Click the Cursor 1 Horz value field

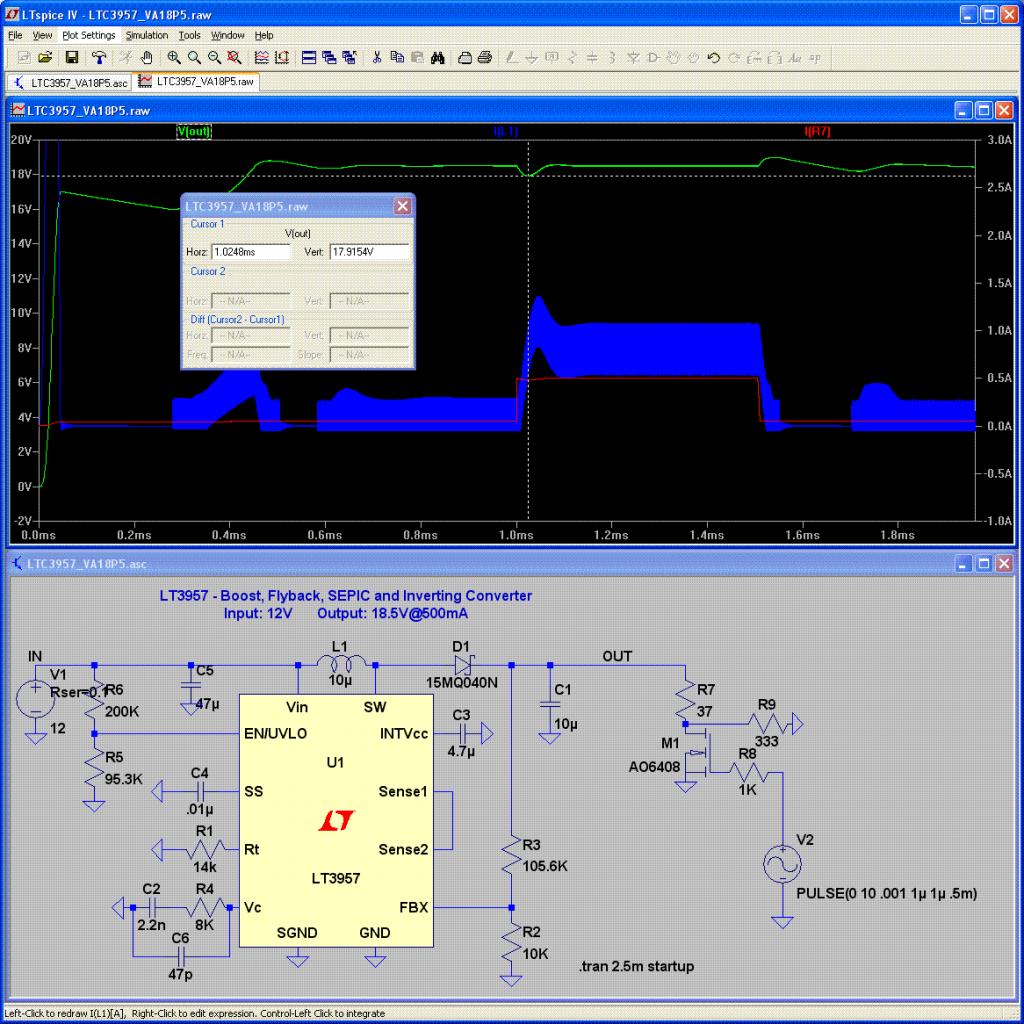click(x=251, y=251)
